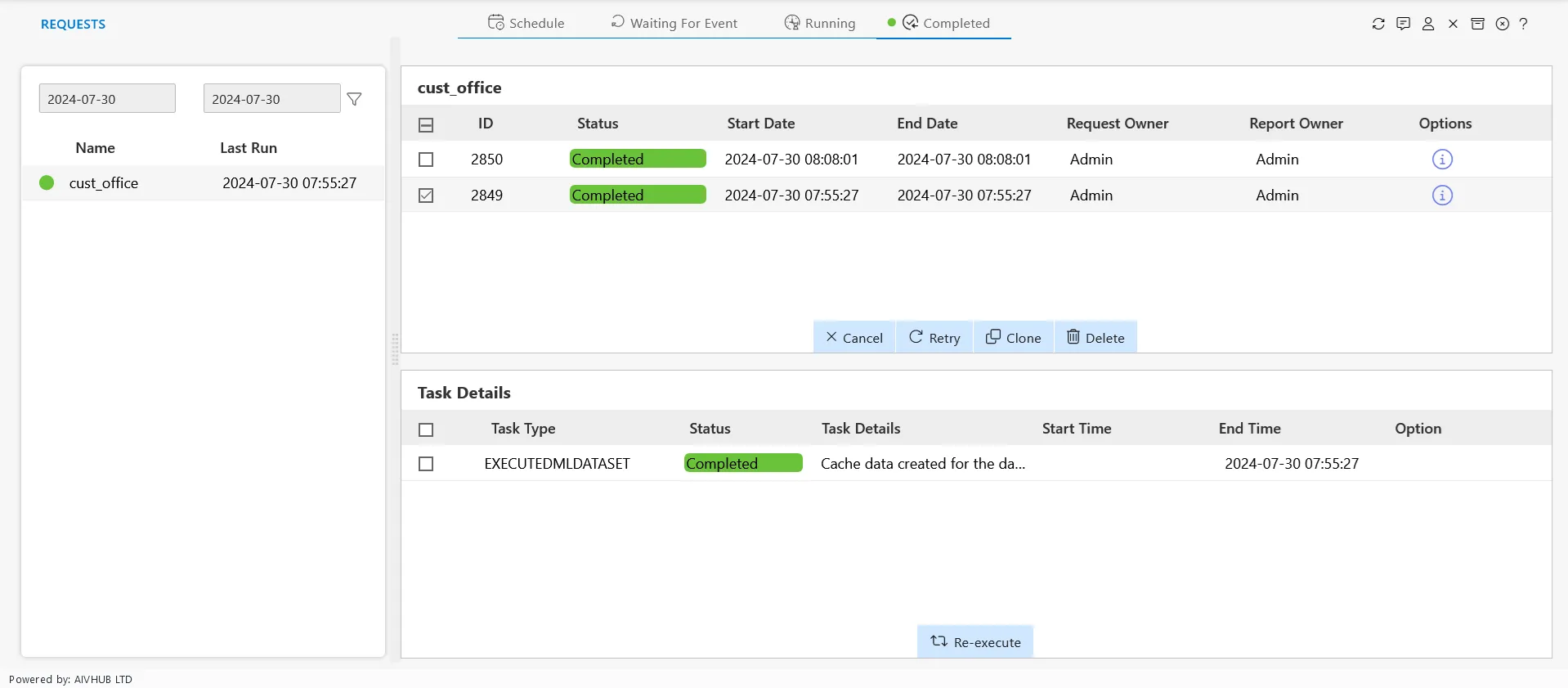1568x688 pixels.
Task: Click the filter funnel icon beside date fields
Action: 354,99
